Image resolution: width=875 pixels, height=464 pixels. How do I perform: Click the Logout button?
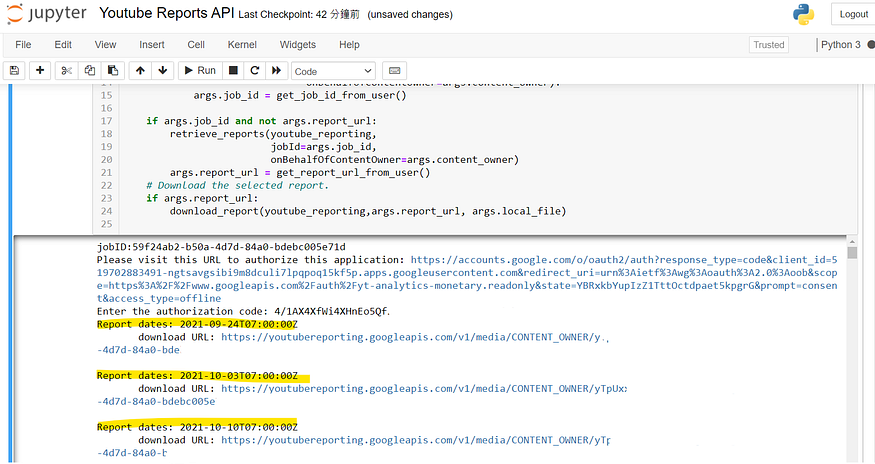[x=853, y=15]
